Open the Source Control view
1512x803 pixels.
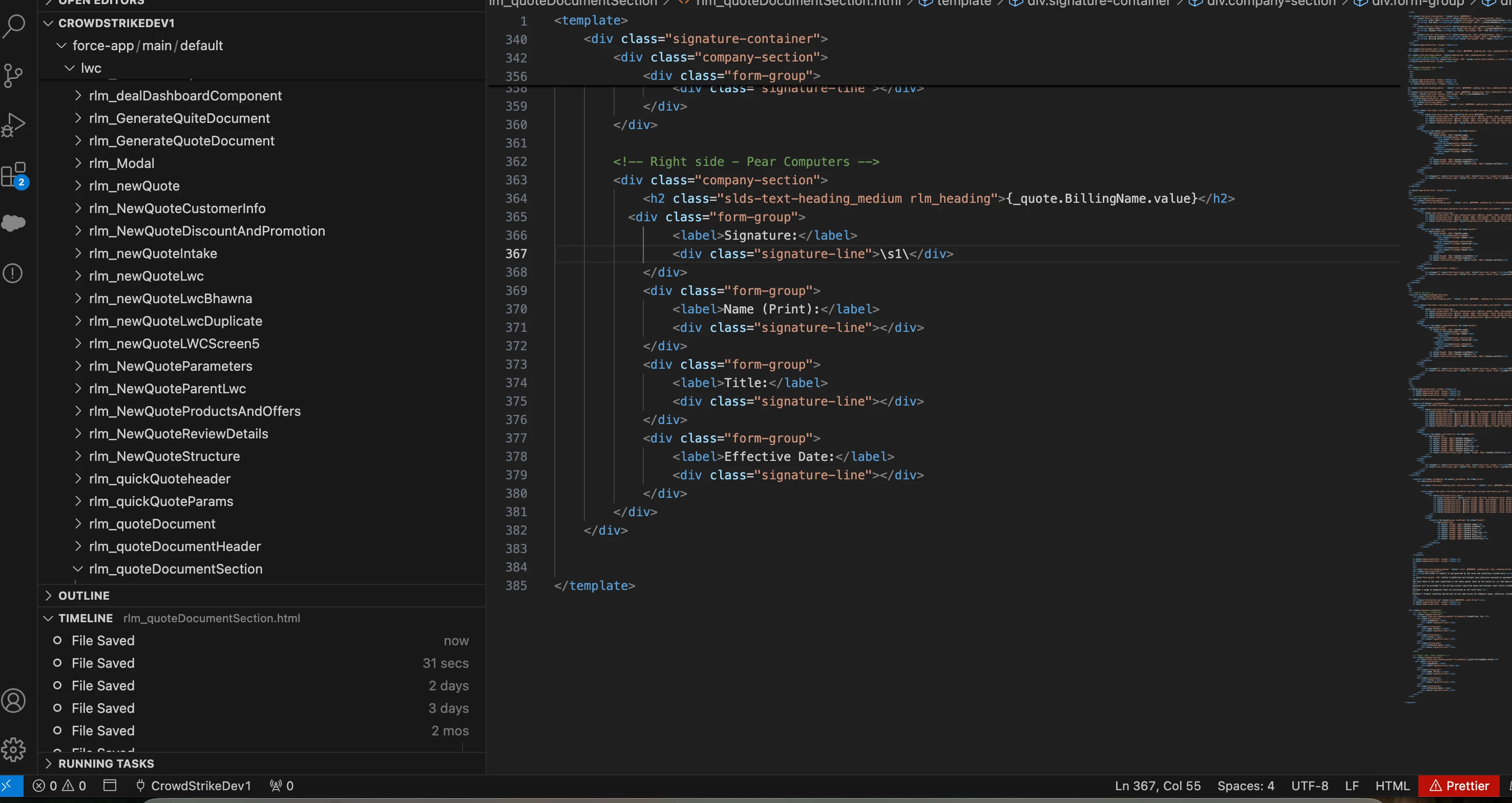point(13,76)
